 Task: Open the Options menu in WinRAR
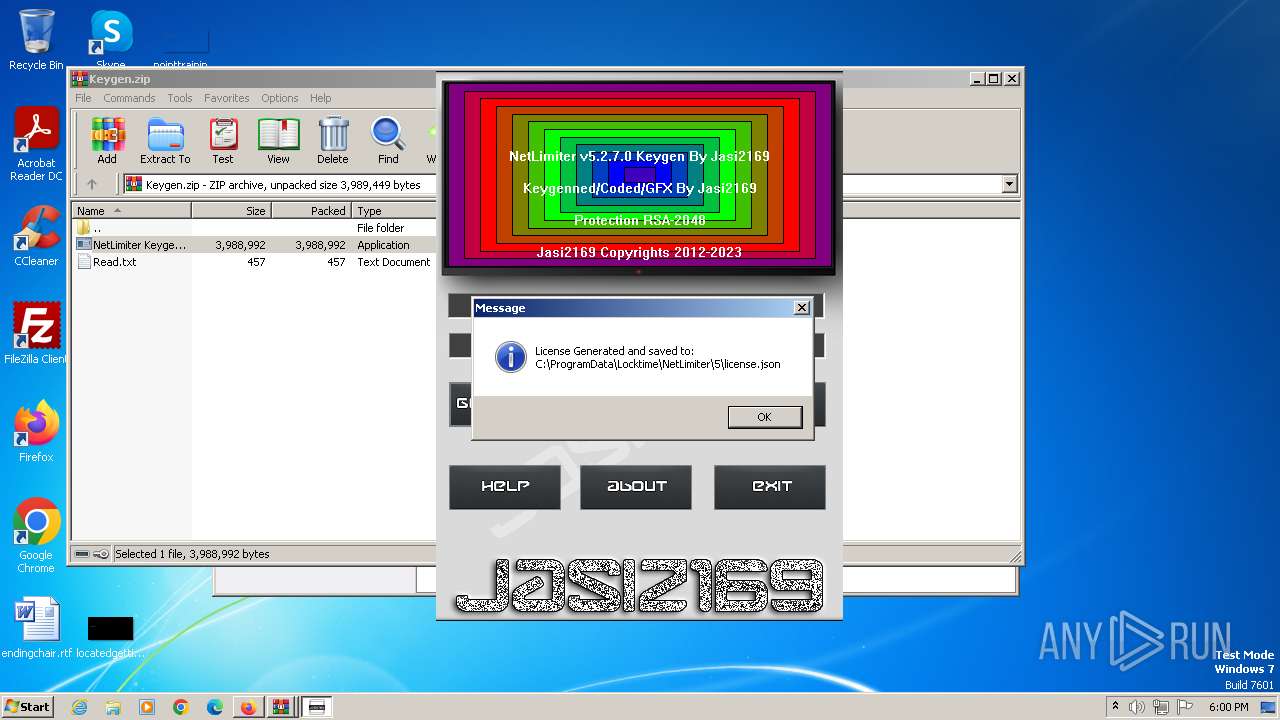tap(280, 98)
